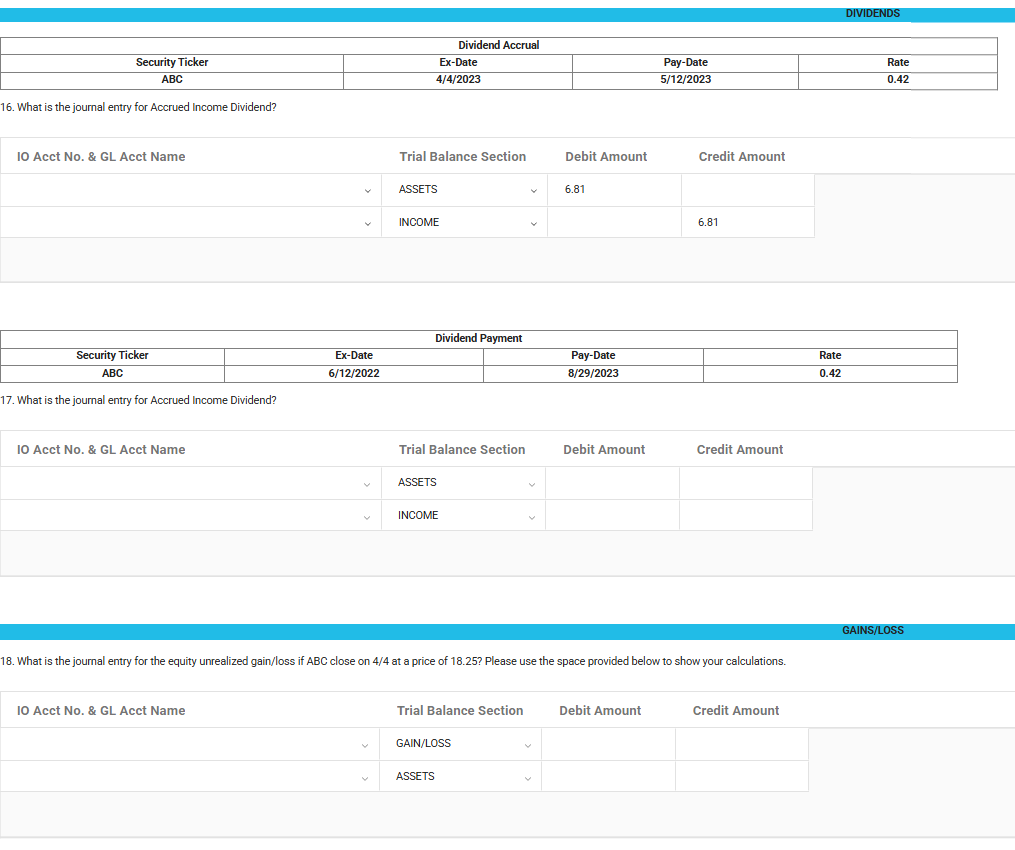1015x850 pixels.
Task: Open the first IO Acct dropdown under question 16
Action: click(367, 189)
